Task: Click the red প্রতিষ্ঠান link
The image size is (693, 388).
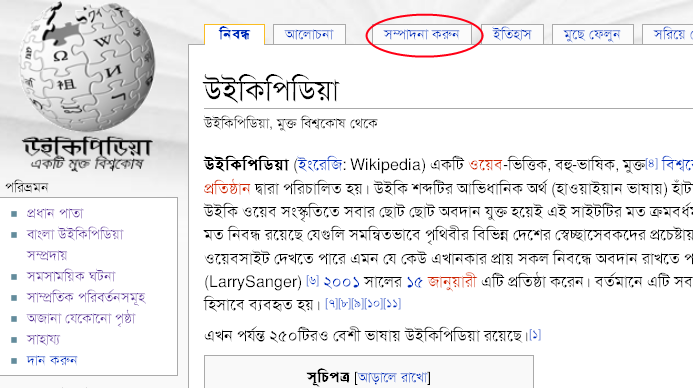Action: pyautogui.click(x=227, y=188)
